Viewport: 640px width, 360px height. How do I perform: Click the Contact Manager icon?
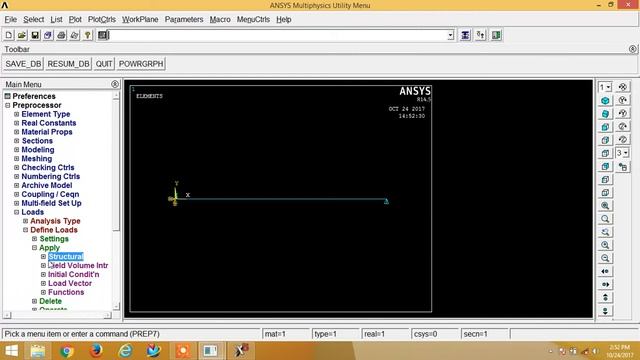496,35
